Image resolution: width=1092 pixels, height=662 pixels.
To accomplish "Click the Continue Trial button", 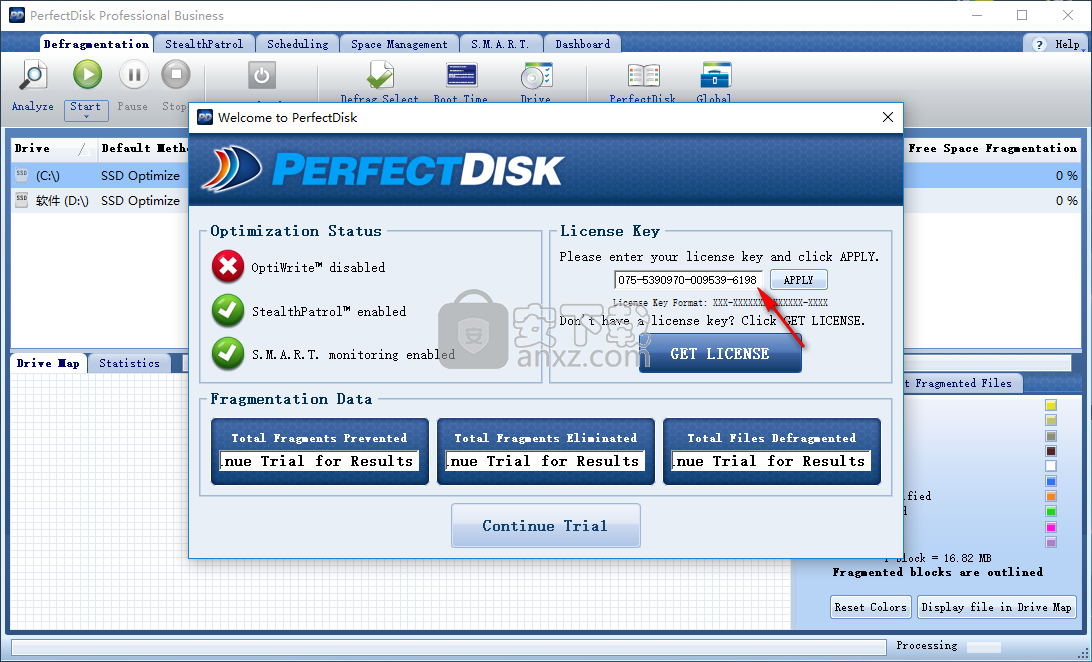I will pos(545,526).
